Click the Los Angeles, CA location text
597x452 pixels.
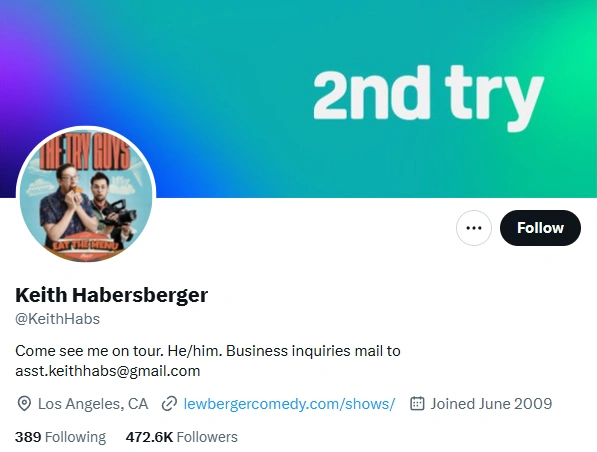coord(93,404)
